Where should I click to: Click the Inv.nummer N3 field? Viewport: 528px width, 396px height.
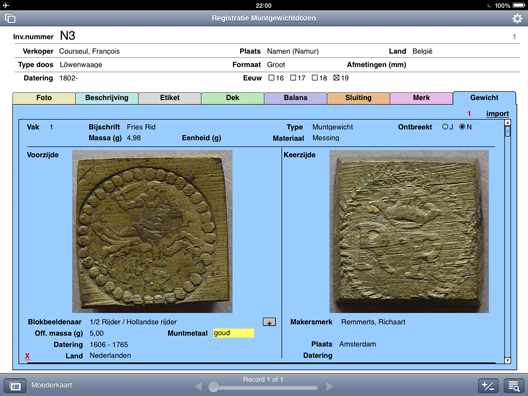point(67,36)
